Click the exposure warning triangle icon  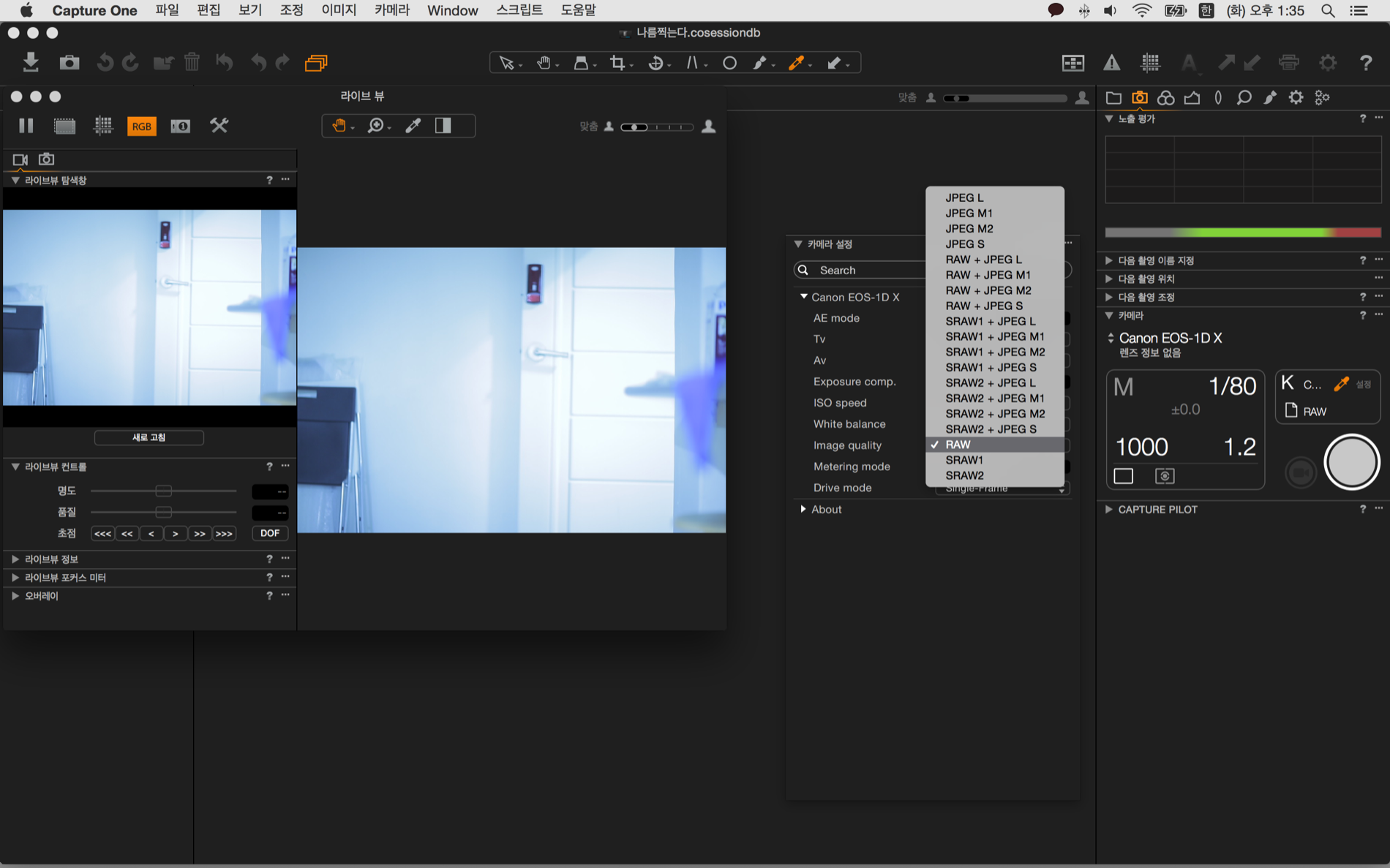pyautogui.click(x=1111, y=63)
